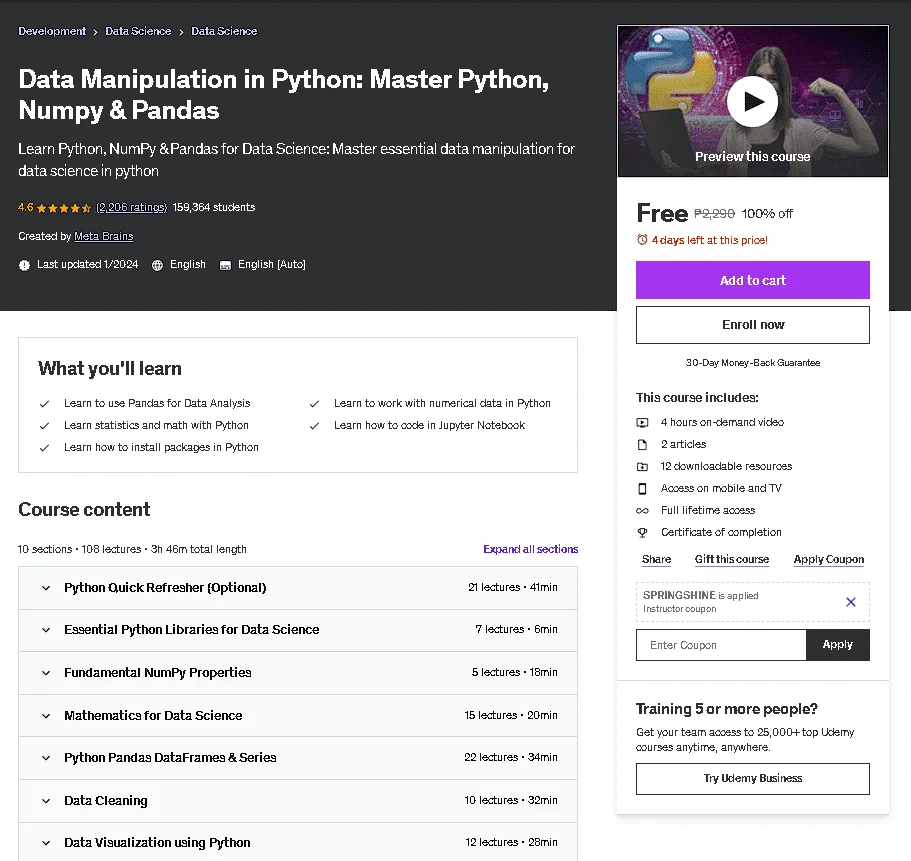The height and width of the screenshot is (861, 911).
Task: Click Try Udemy Business button
Action: click(x=752, y=779)
